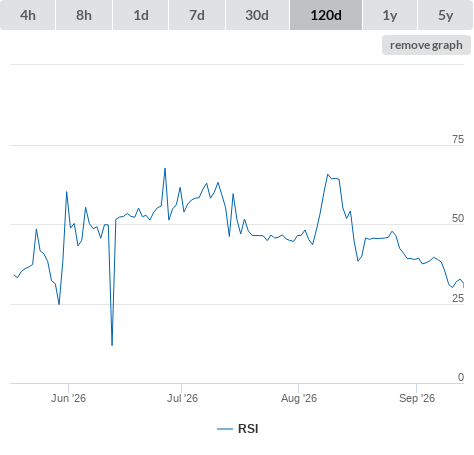Switch to the 5y range
The width and height of the screenshot is (474, 455).
click(x=445, y=15)
